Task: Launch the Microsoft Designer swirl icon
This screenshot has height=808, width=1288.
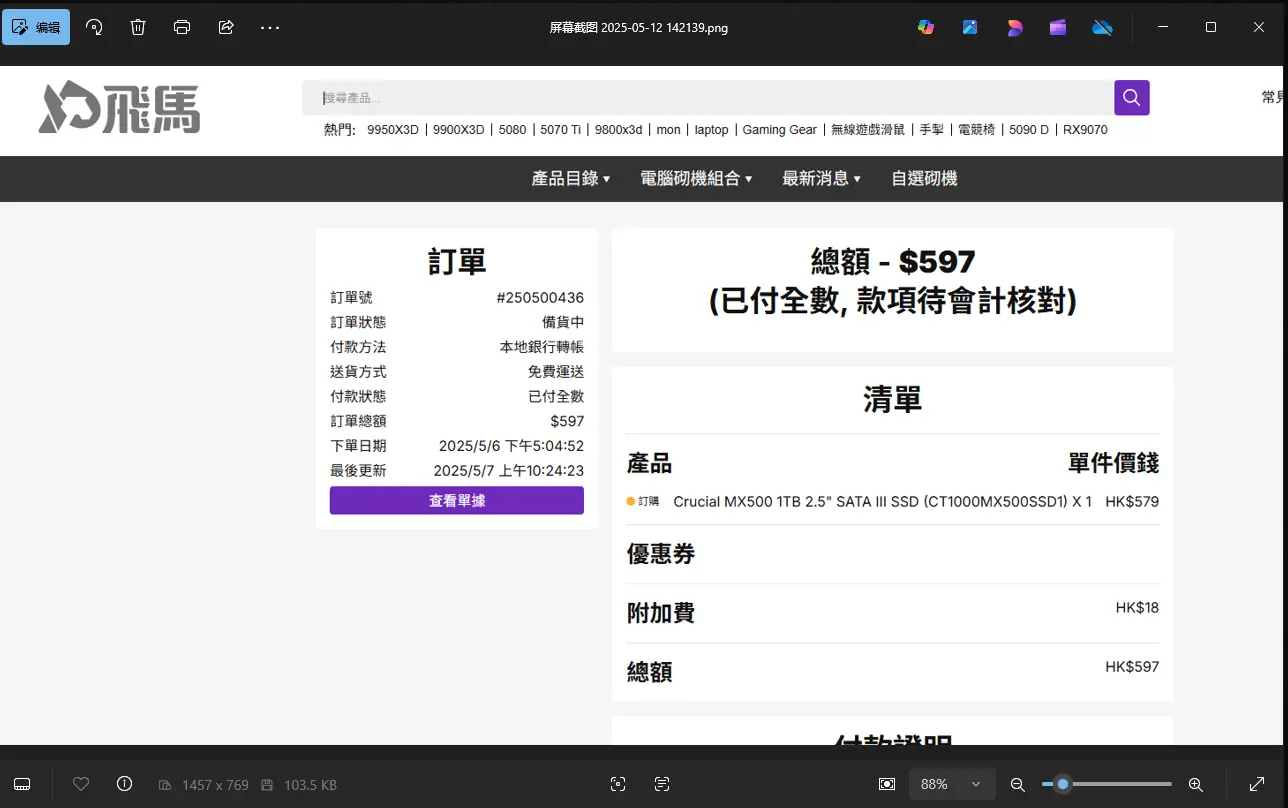Action: 1014,27
